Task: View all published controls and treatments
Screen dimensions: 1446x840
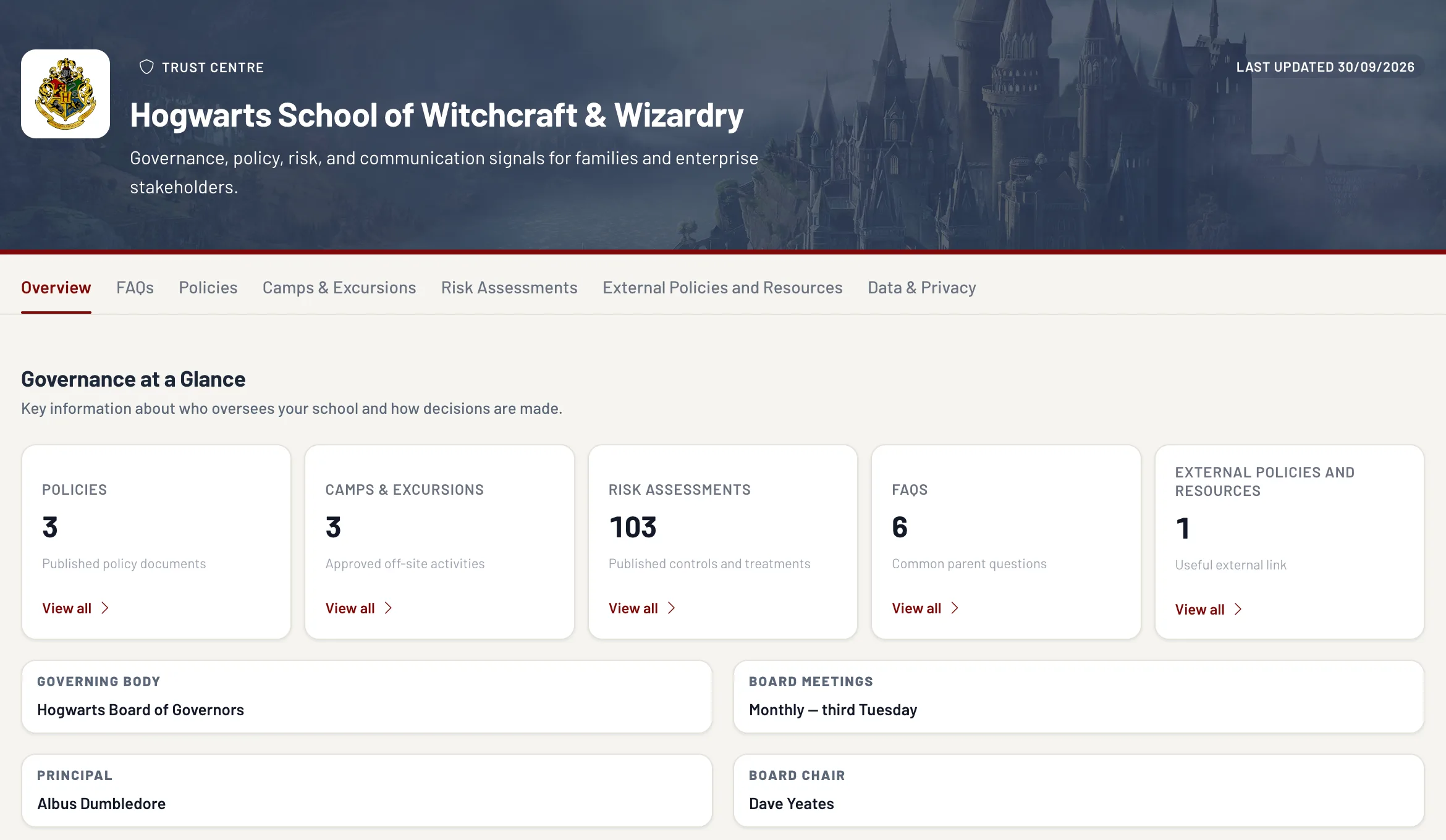Action: click(x=642, y=608)
